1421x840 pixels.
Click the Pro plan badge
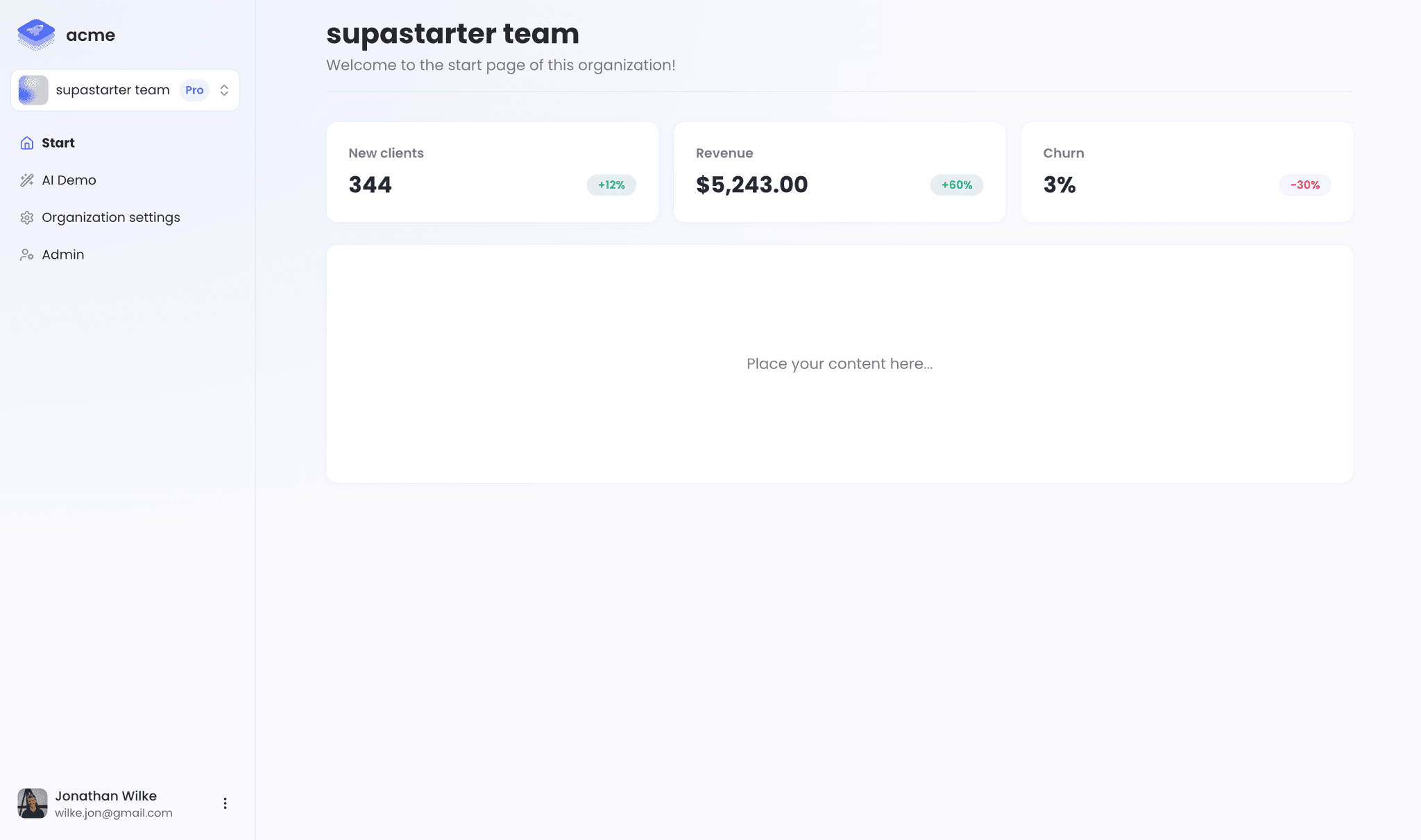coord(194,89)
